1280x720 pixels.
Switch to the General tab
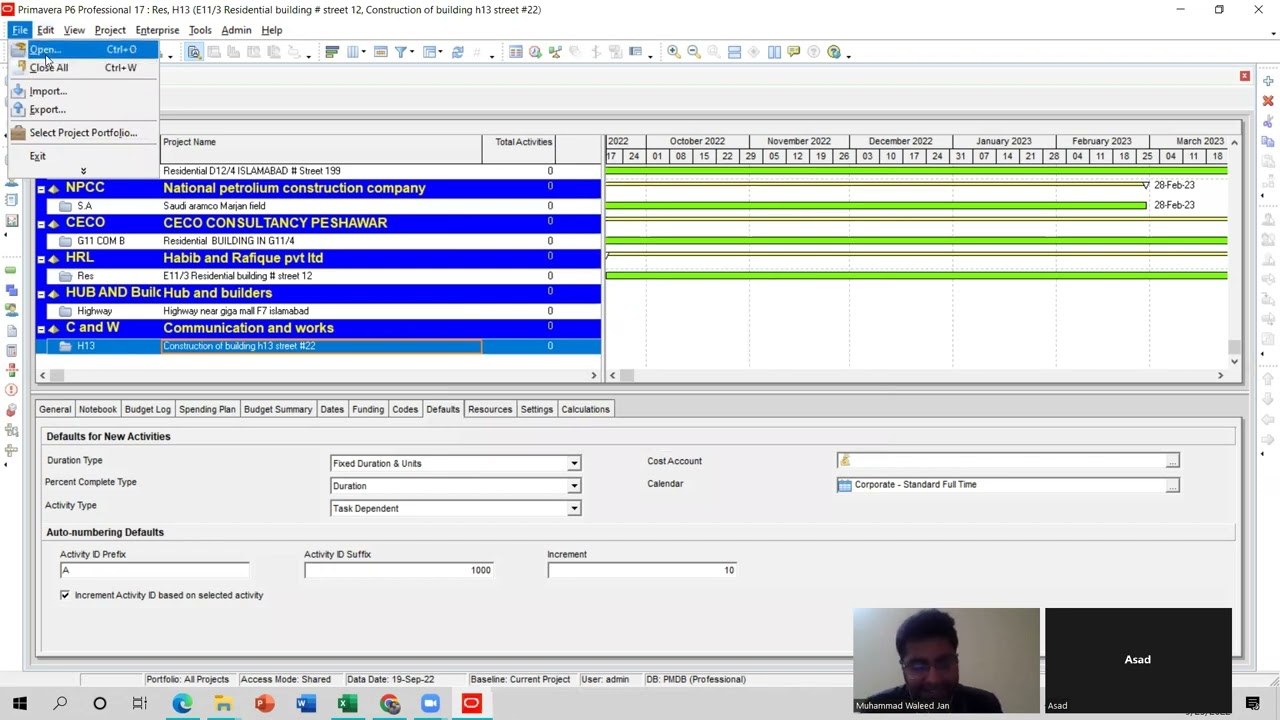55,409
